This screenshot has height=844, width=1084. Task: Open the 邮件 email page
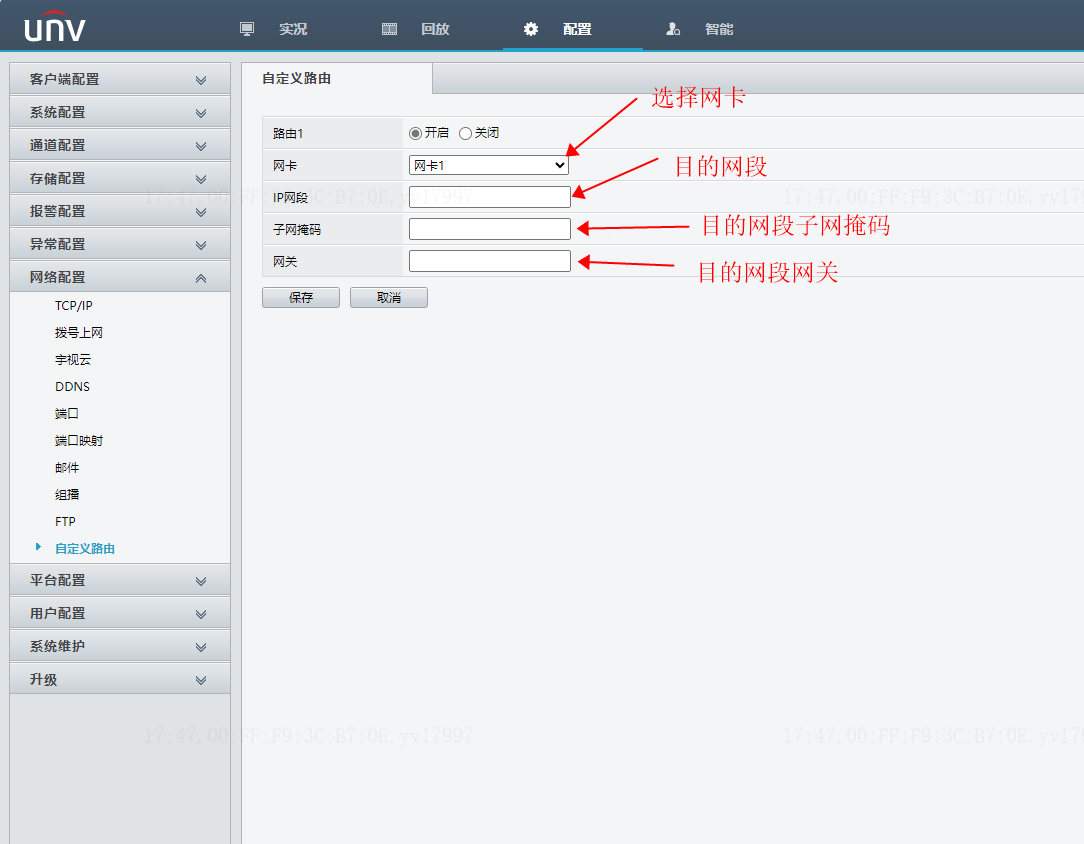[x=67, y=467]
